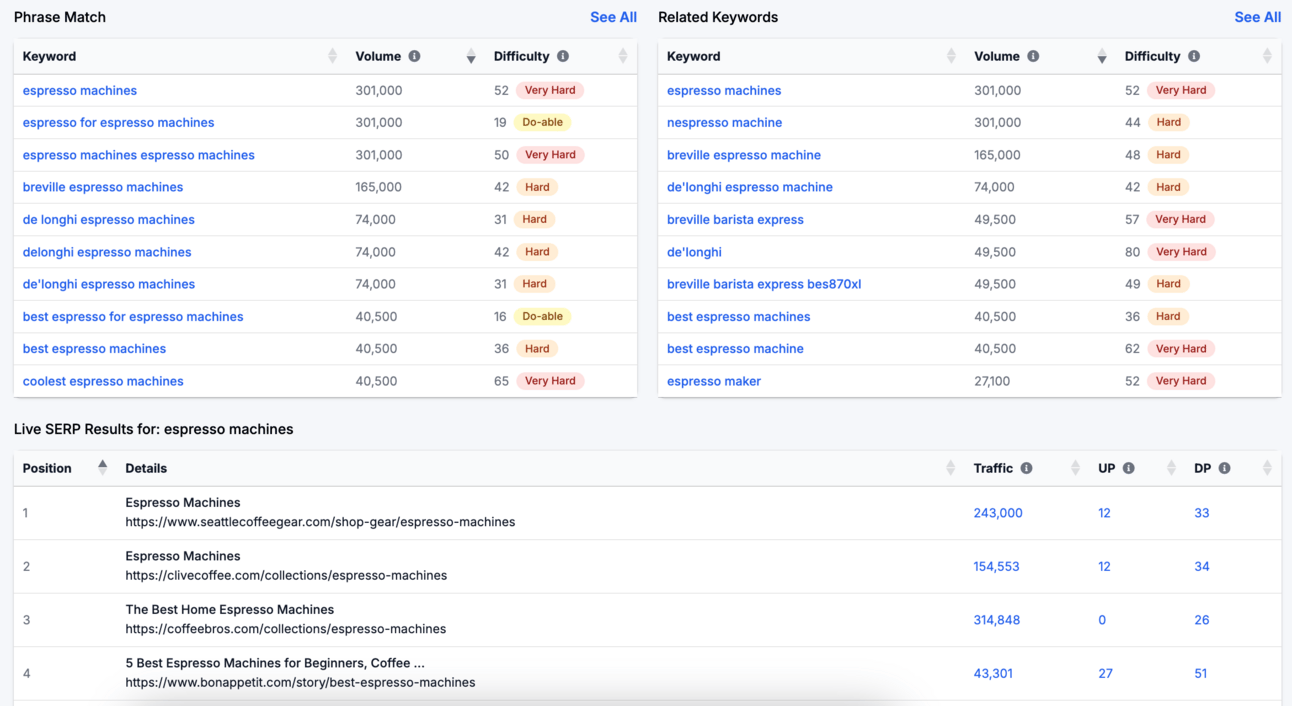Click DP value 26 for coffeebros
Image resolution: width=1292 pixels, height=706 pixels.
click(1202, 620)
